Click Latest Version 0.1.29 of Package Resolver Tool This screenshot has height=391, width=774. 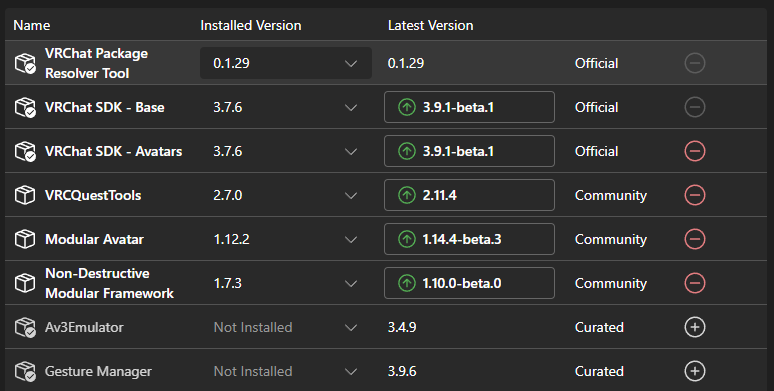(x=406, y=63)
